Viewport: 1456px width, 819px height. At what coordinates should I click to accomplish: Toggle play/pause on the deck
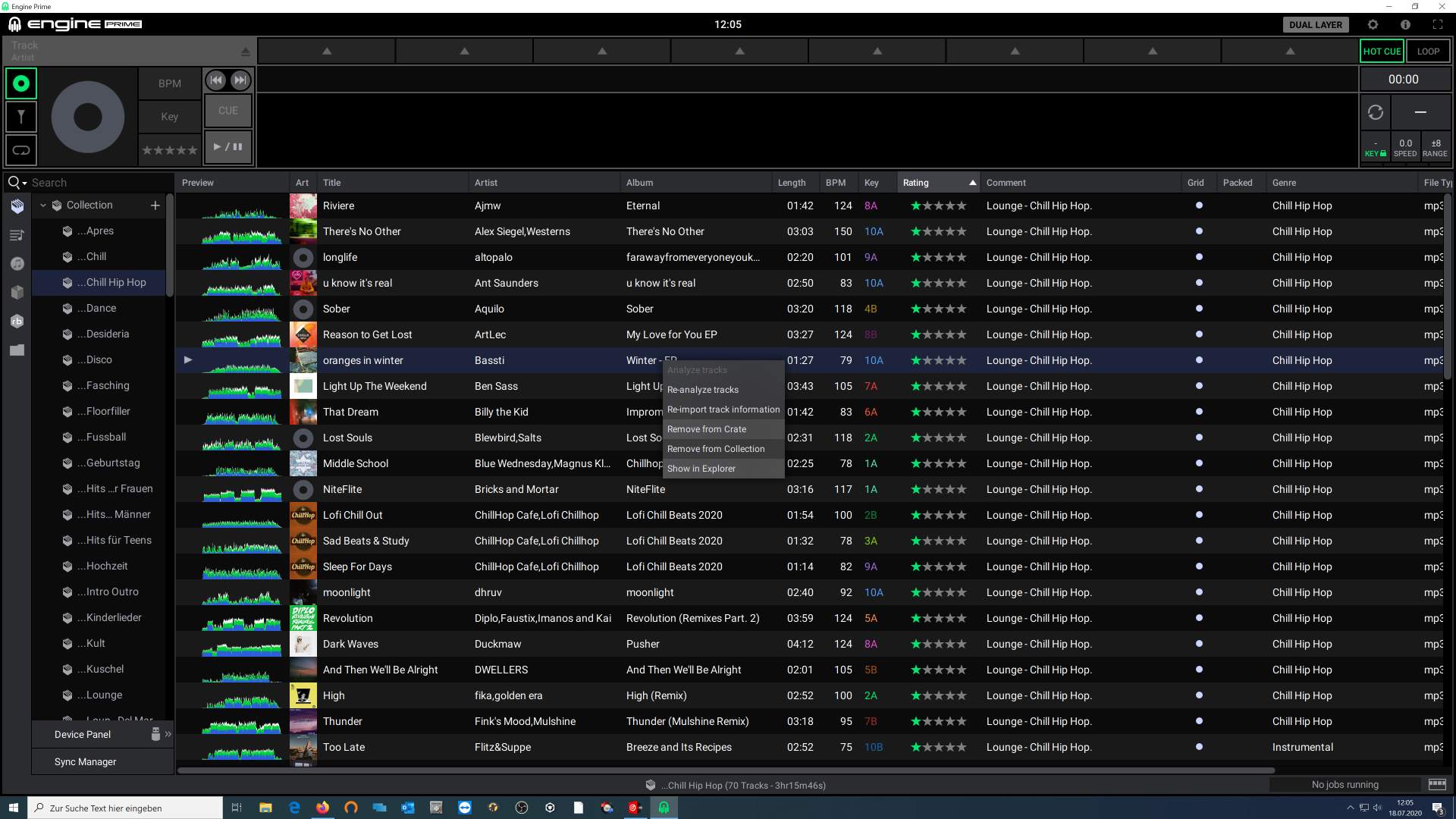click(228, 146)
